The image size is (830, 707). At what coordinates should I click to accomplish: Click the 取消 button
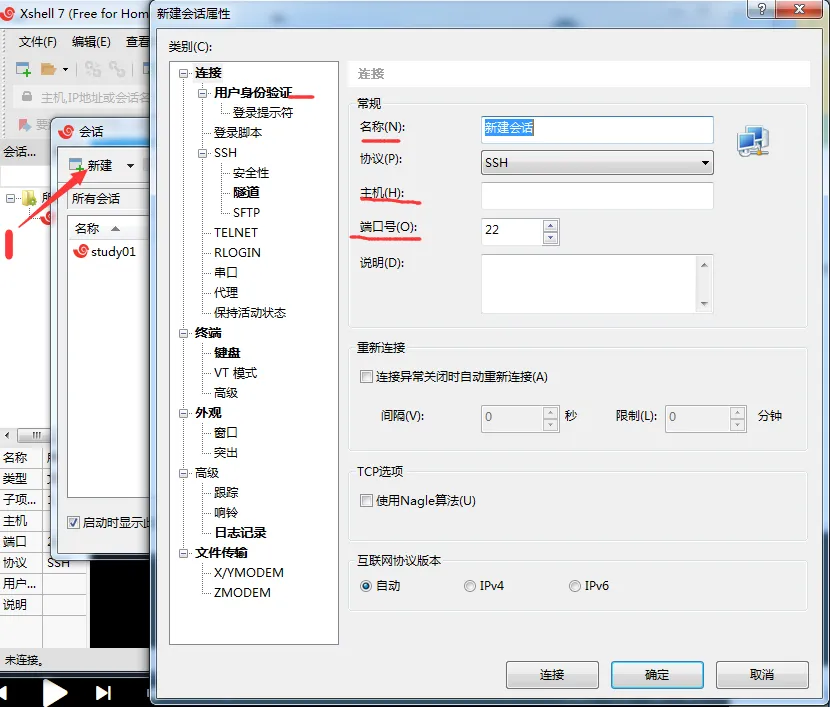761,675
